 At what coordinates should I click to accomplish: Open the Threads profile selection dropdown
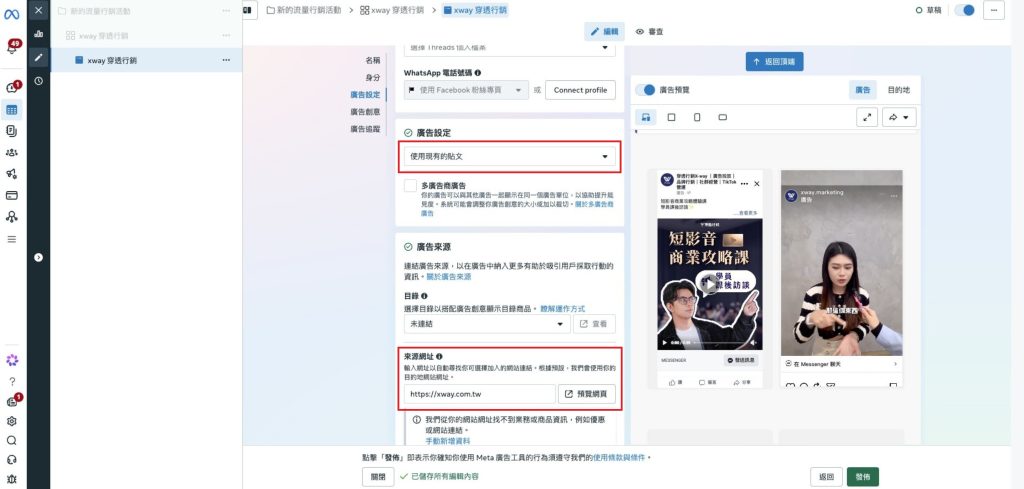click(509, 48)
